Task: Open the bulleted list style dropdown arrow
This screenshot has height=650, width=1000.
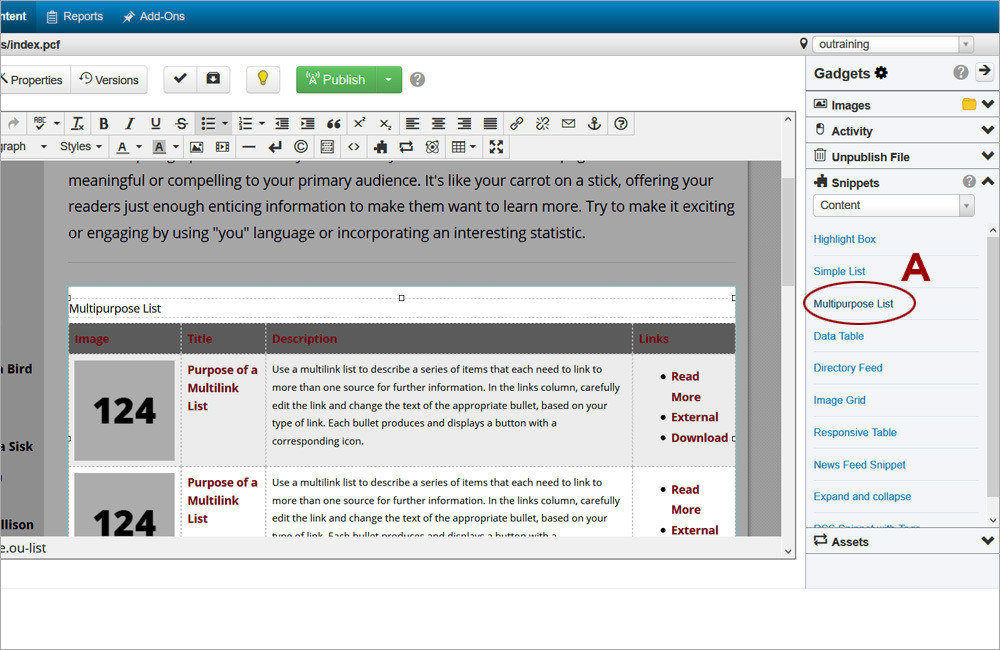Action: tap(224, 124)
